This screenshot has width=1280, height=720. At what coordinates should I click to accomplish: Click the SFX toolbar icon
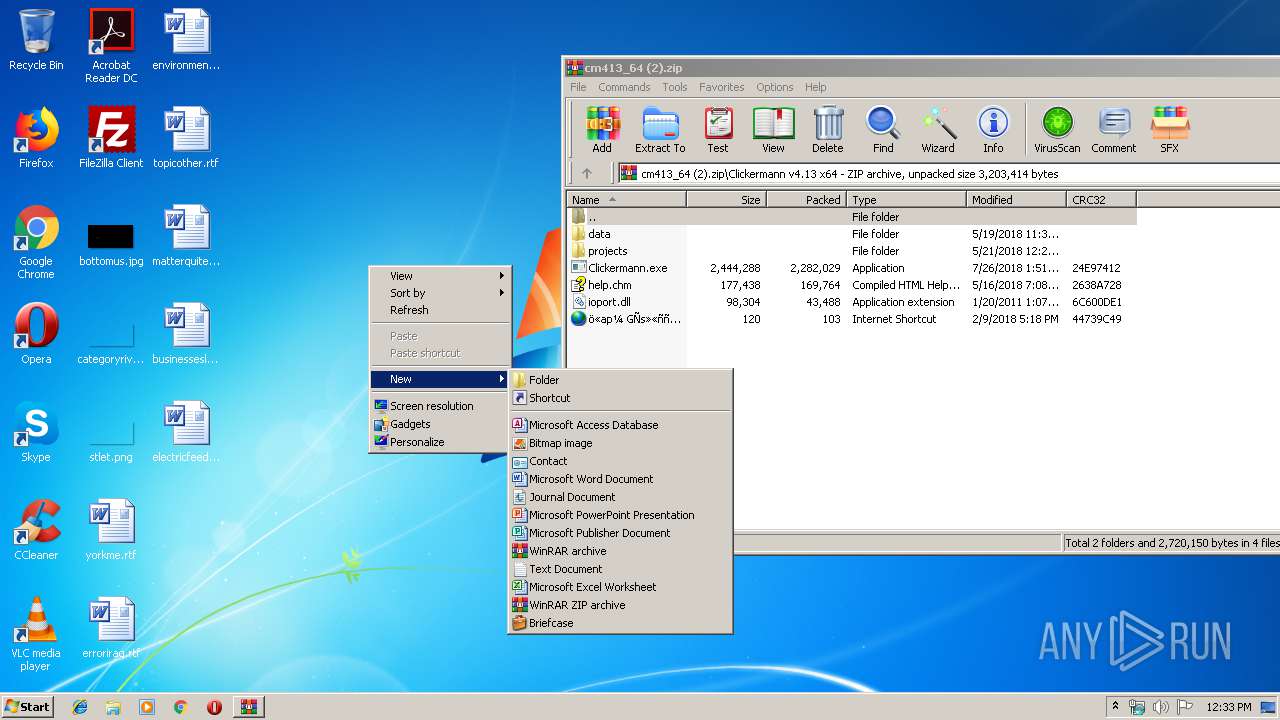(1169, 130)
